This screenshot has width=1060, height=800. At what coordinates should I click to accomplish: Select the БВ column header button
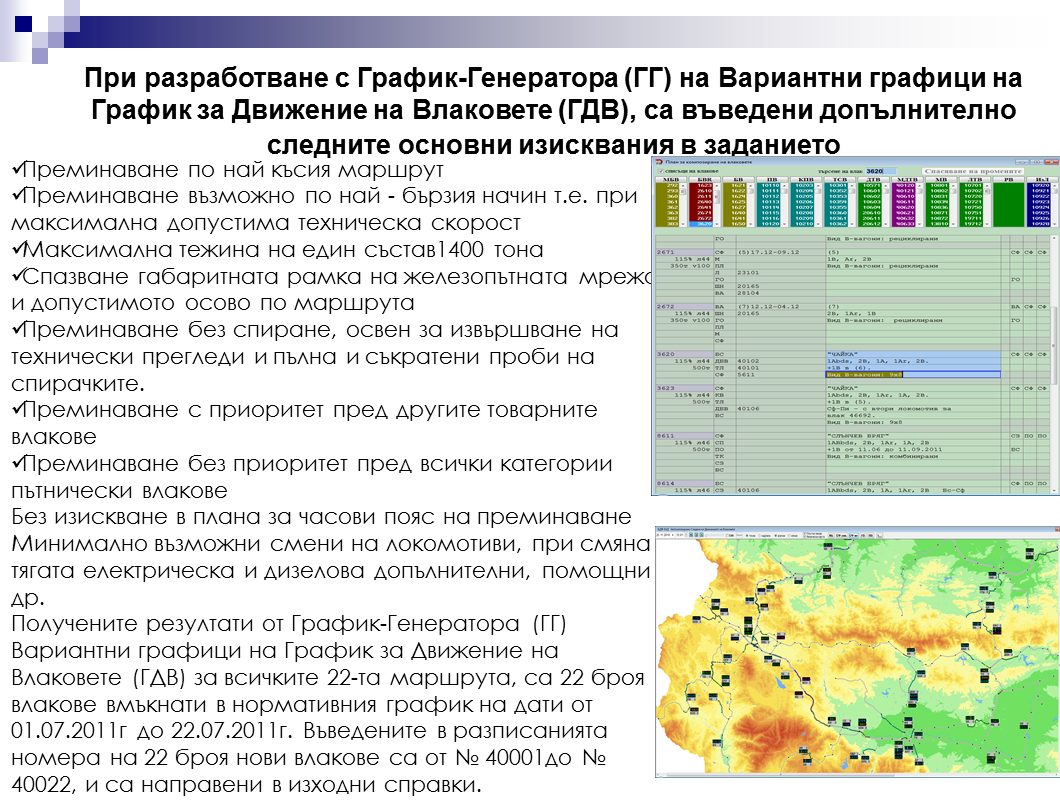pos(738,180)
